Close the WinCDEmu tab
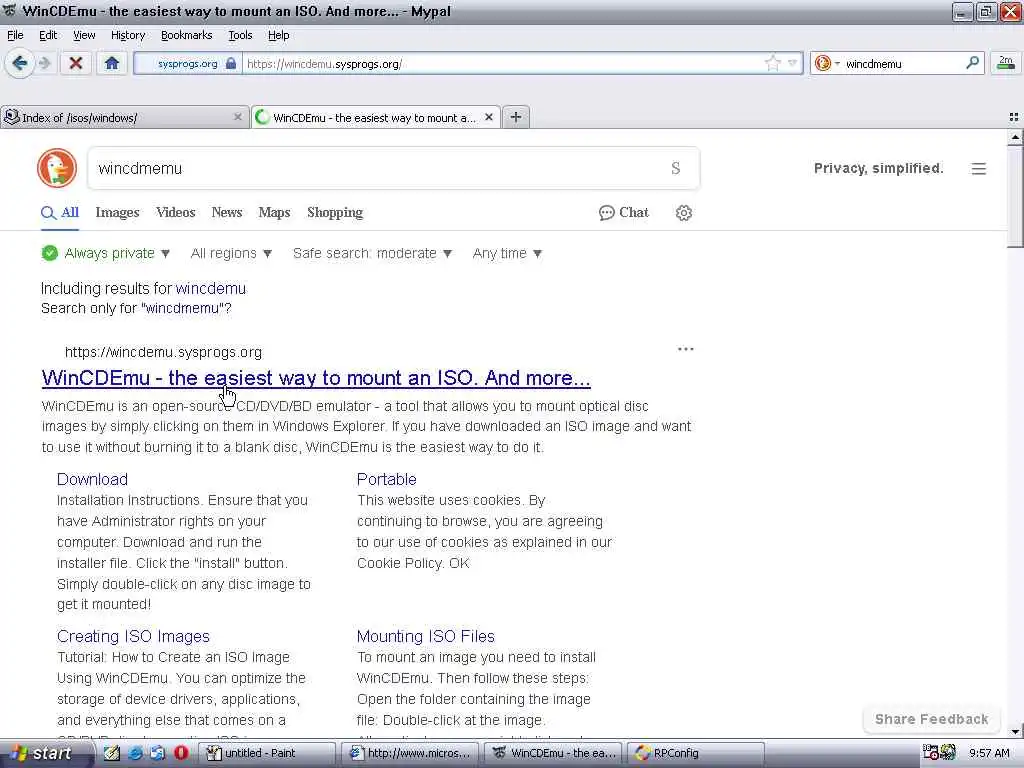The image size is (1024, 768). coord(488,117)
